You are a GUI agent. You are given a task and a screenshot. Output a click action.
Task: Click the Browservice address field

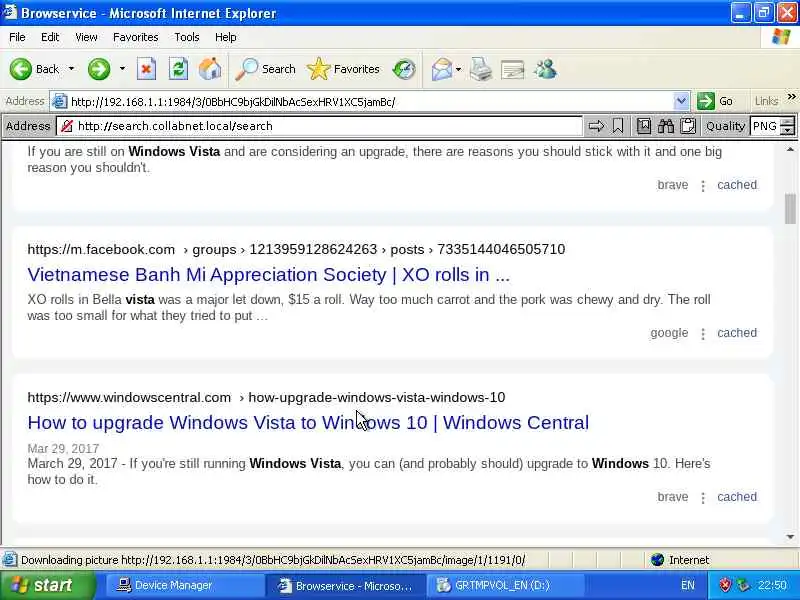pos(328,126)
